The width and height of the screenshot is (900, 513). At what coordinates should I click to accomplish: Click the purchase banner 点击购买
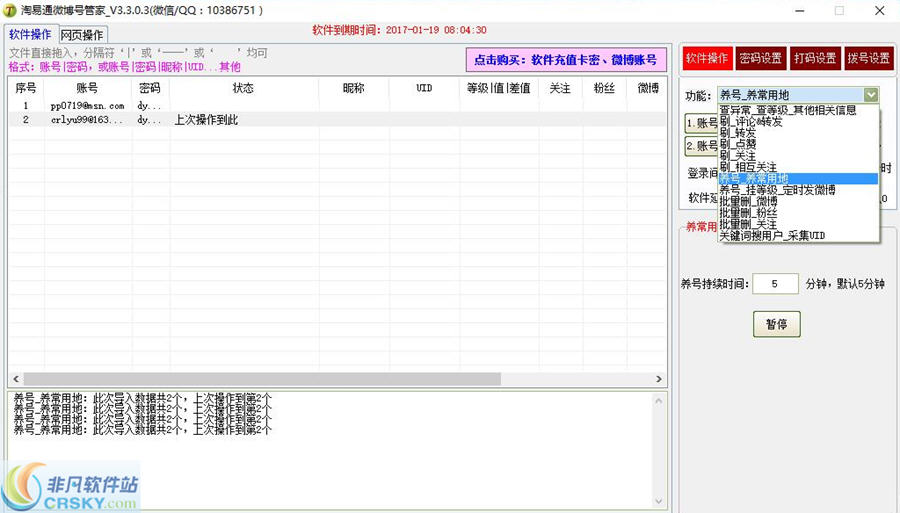pyautogui.click(x=566, y=60)
